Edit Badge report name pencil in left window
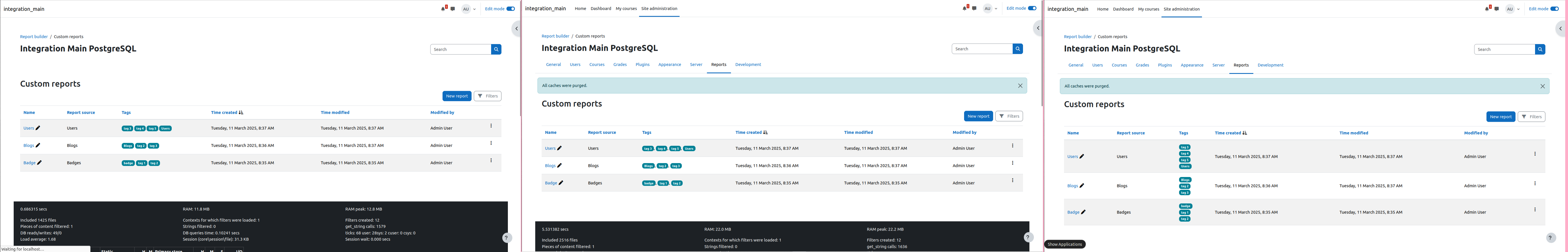Viewport: 1568px width, 252px height. pyautogui.click(x=39, y=163)
